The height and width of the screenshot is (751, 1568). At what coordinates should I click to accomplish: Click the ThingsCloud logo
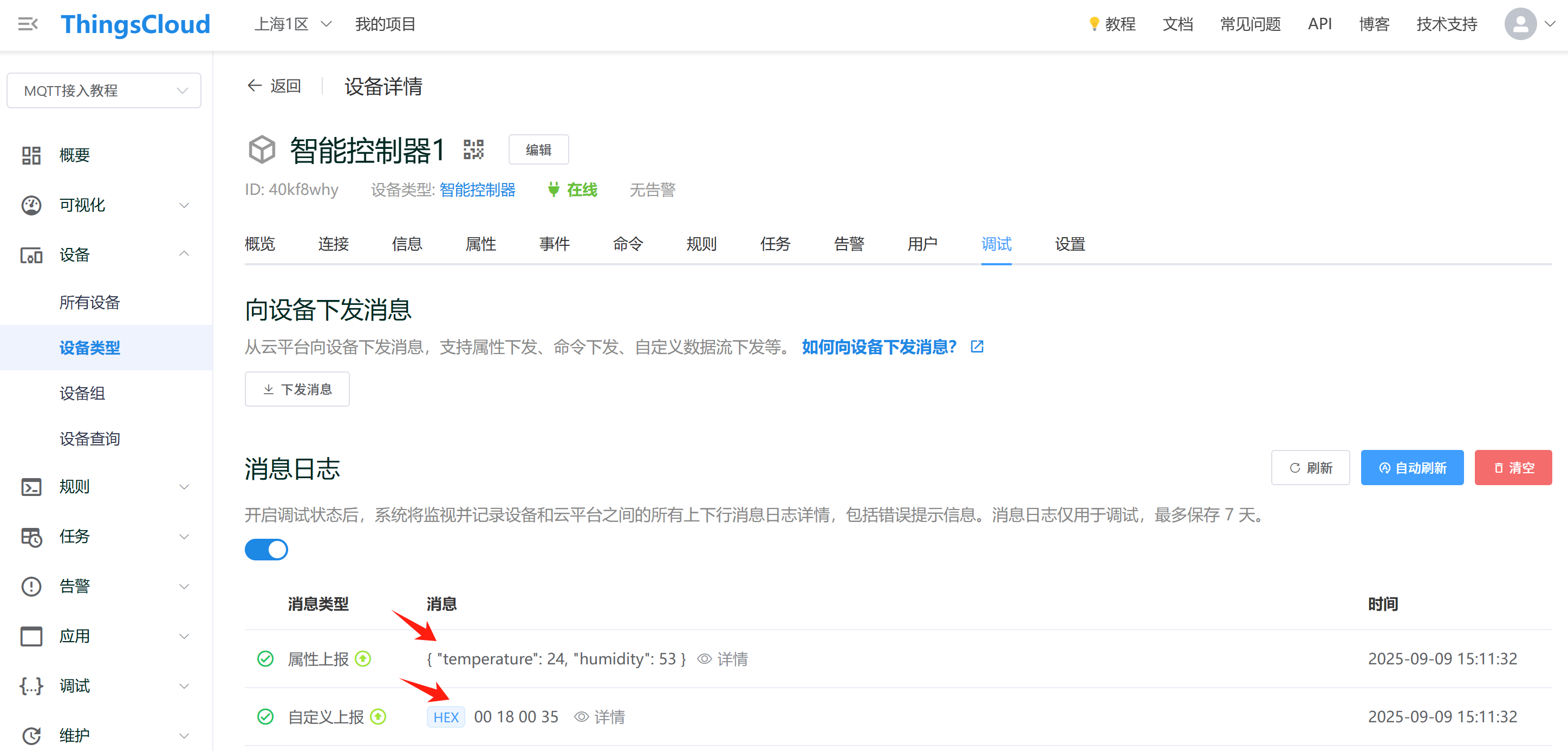pos(135,24)
